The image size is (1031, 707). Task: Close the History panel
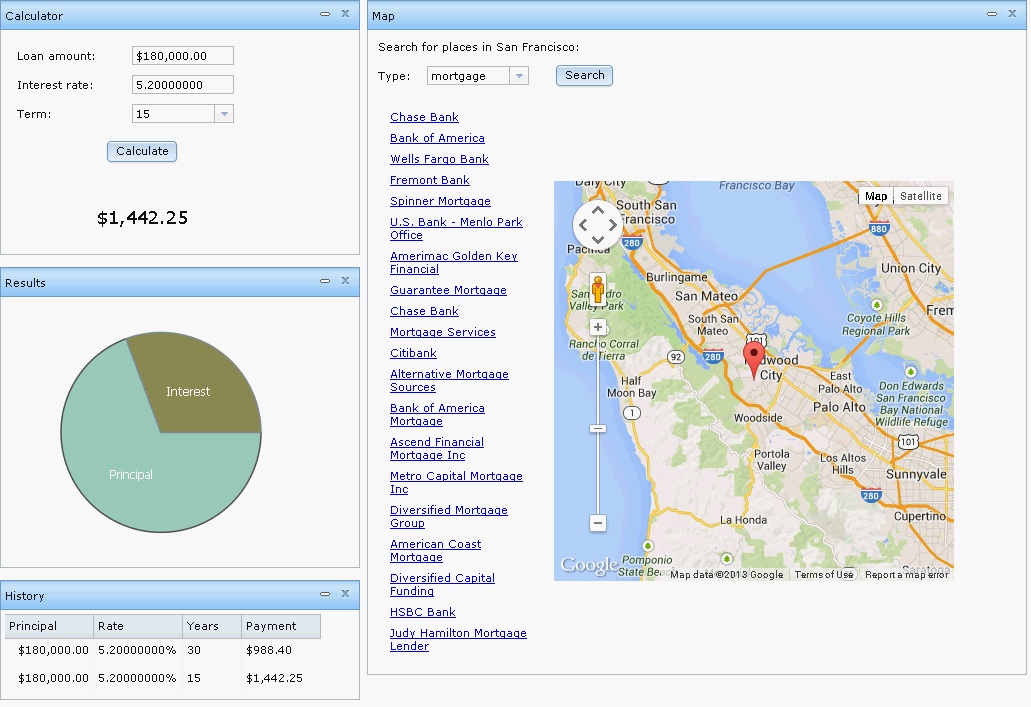(x=345, y=594)
